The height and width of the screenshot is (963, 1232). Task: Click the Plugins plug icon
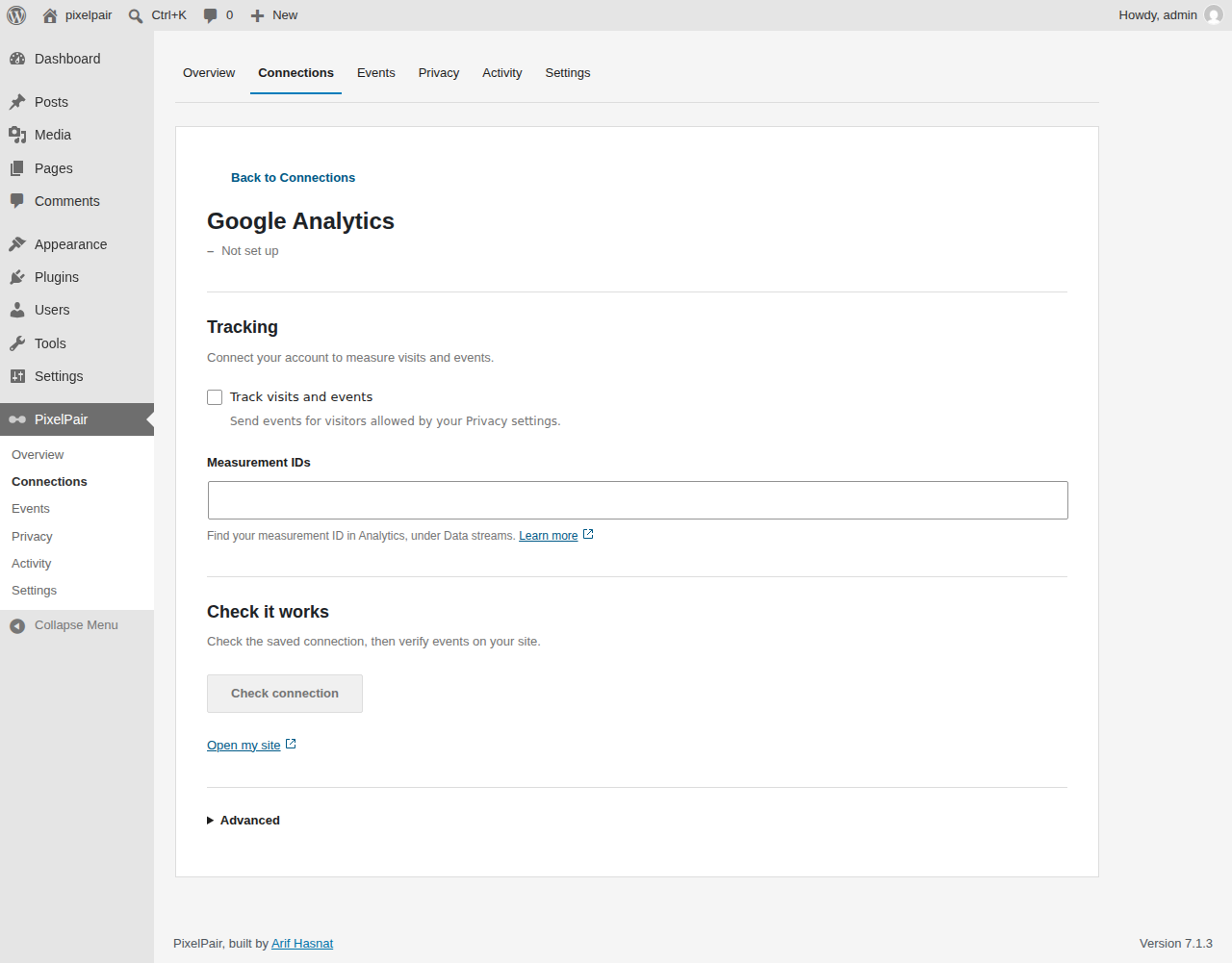pos(17,277)
